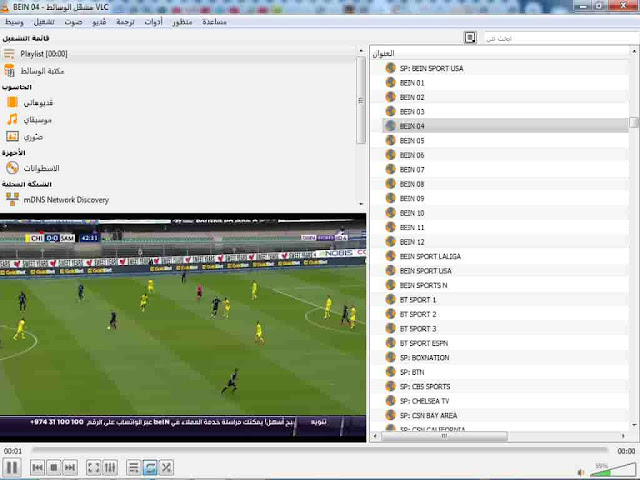Image resolution: width=640 pixels, height=480 pixels.
Task: Open the ڤديو menu
Action: pos(99,22)
